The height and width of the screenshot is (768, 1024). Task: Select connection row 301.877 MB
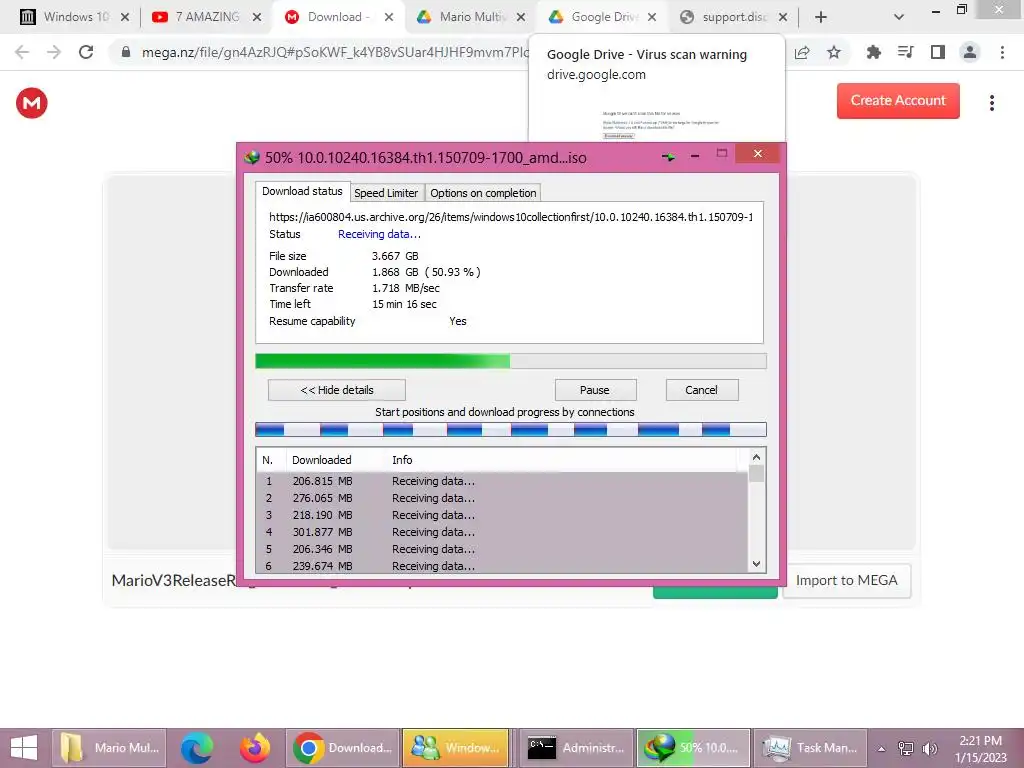tap(502, 532)
